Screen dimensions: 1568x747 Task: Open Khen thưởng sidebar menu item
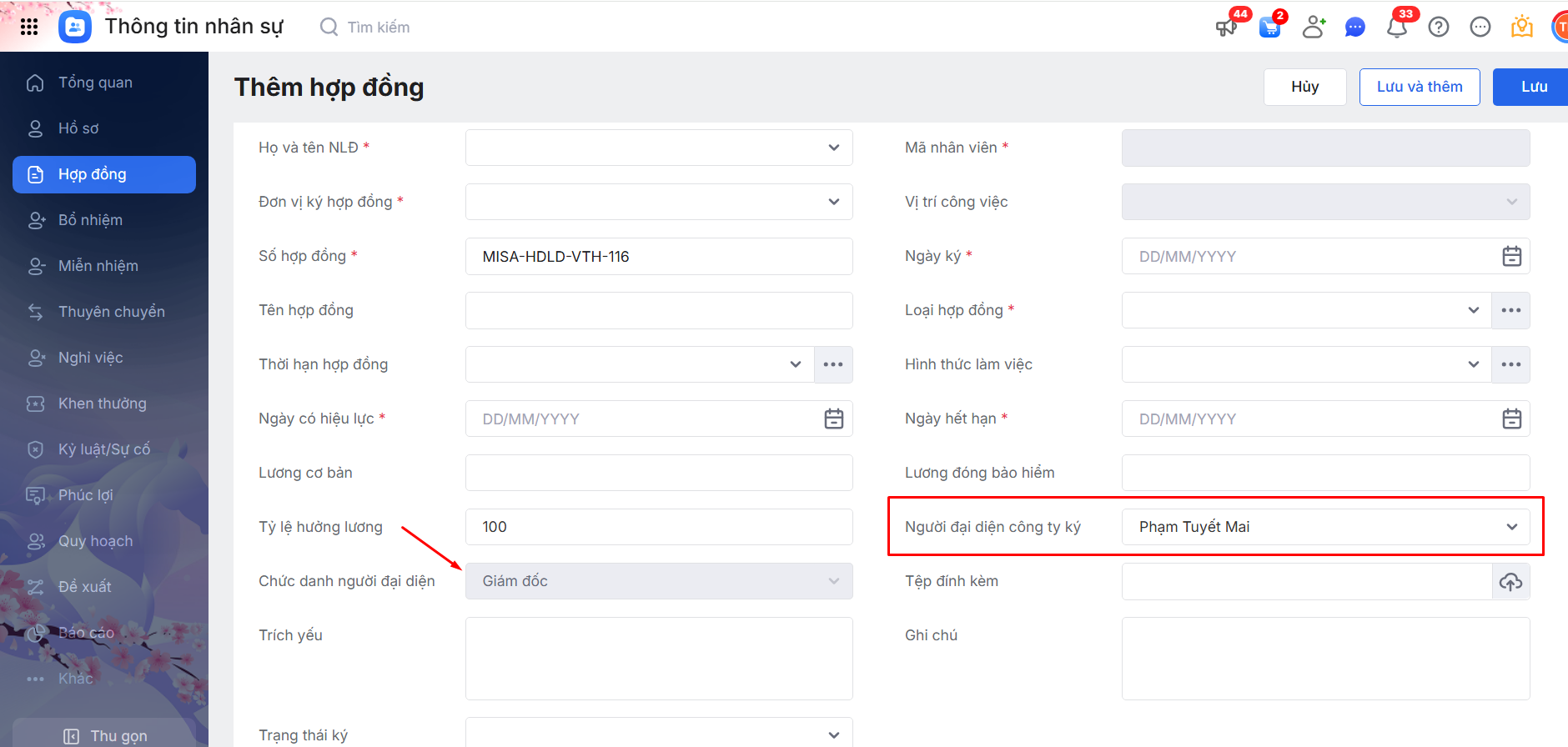(102, 404)
